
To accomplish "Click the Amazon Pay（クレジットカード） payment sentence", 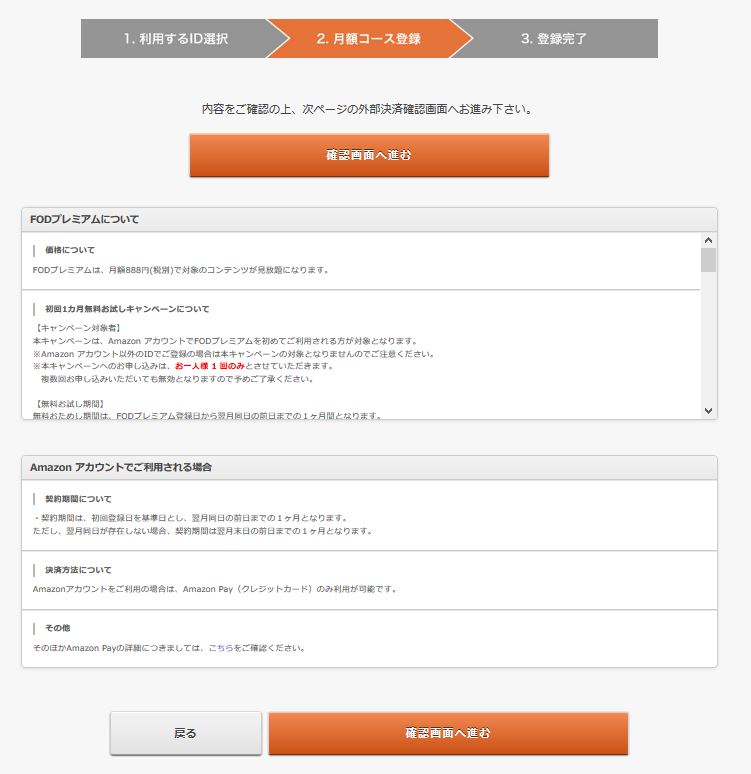I will pyautogui.click(x=215, y=589).
